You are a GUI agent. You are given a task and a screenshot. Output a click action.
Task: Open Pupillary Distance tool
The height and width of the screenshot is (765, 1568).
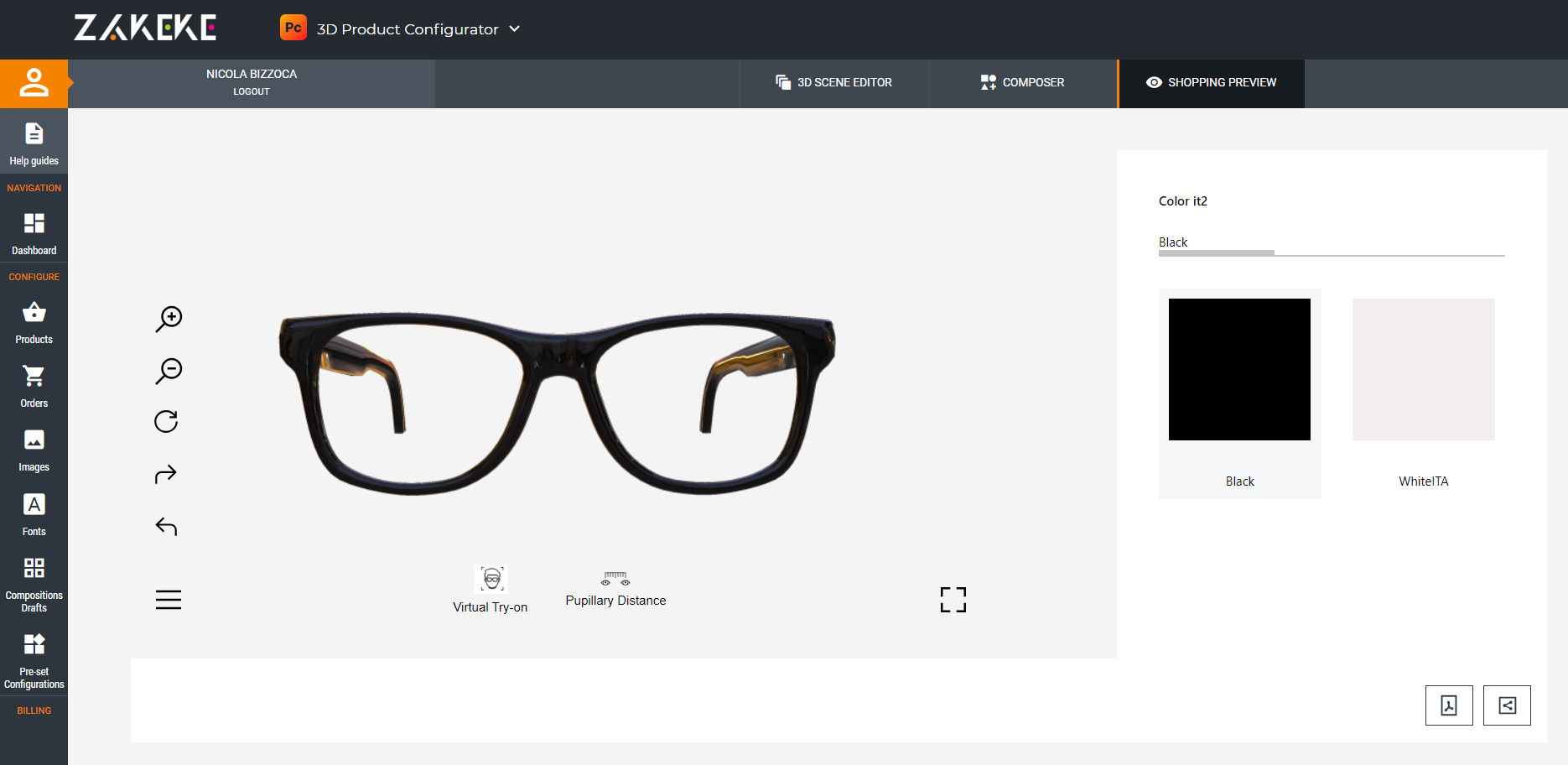click(x=615, y=590)
